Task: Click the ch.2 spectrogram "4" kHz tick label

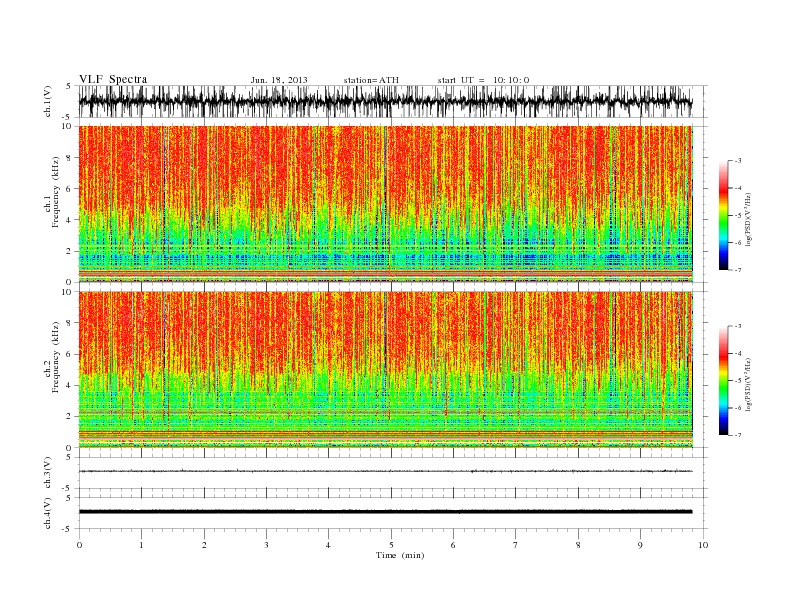Action: [x=69, y=385]
